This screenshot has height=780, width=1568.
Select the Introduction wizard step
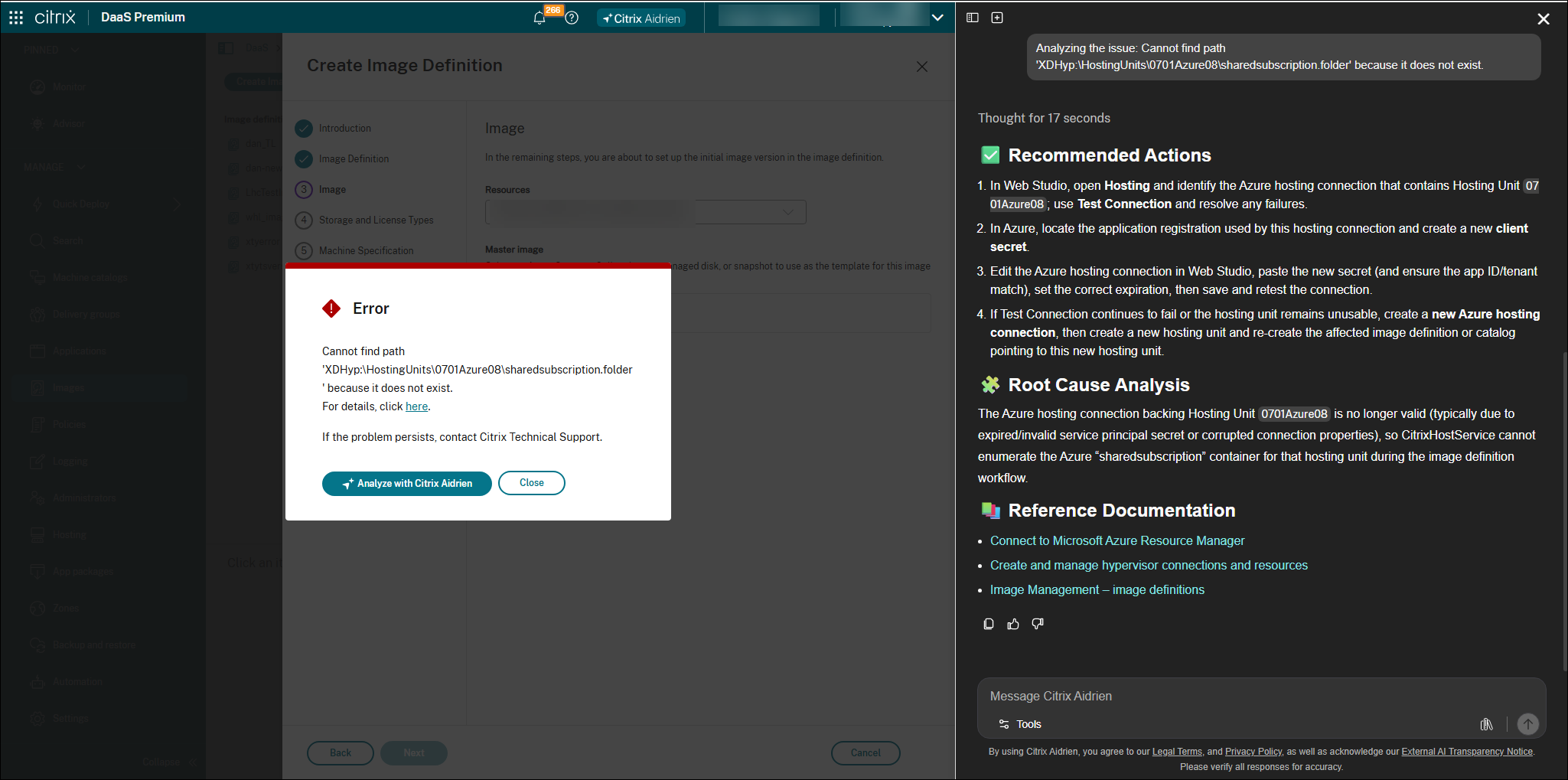334,128
